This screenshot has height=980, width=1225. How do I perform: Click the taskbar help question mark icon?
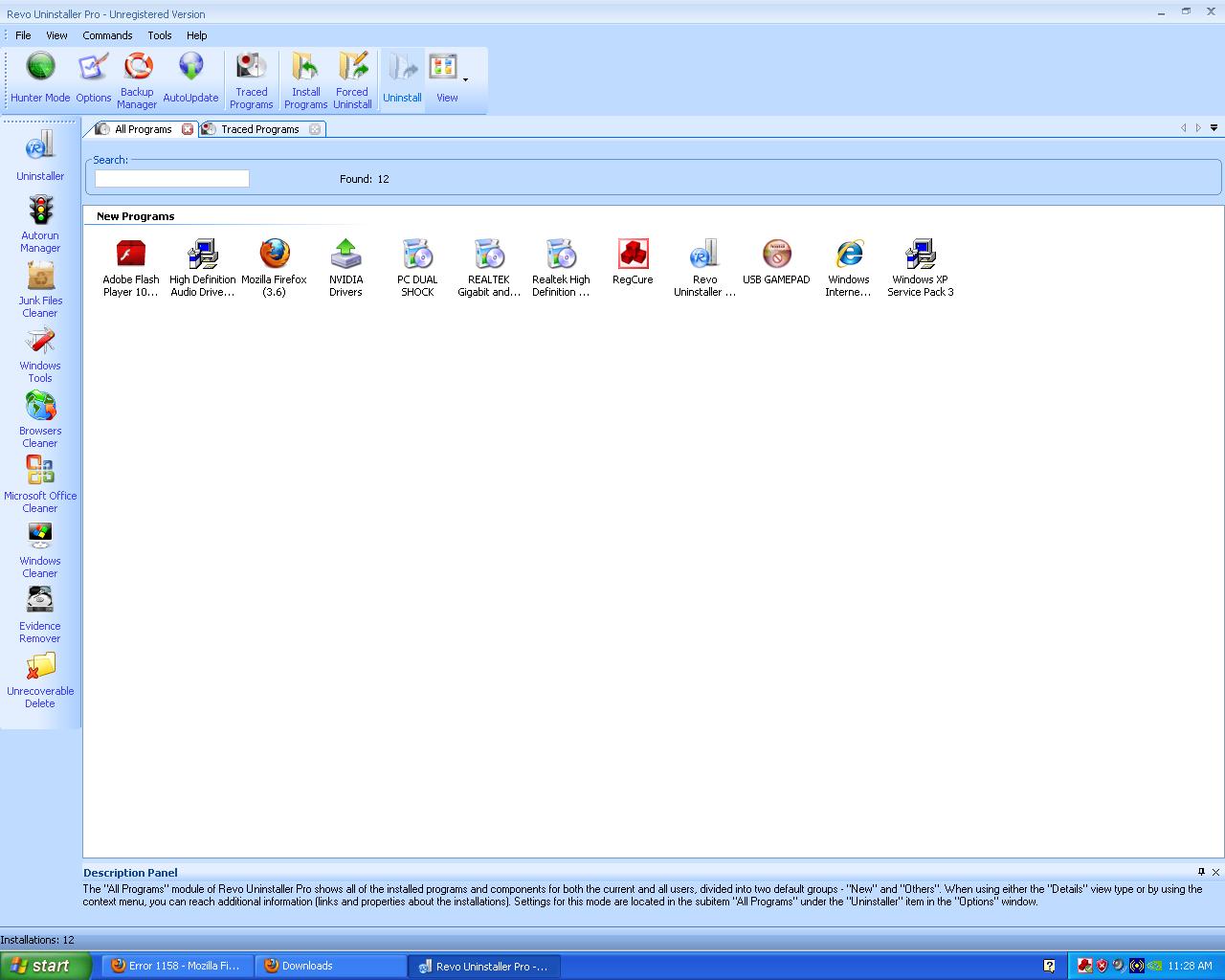[1049, 966]
